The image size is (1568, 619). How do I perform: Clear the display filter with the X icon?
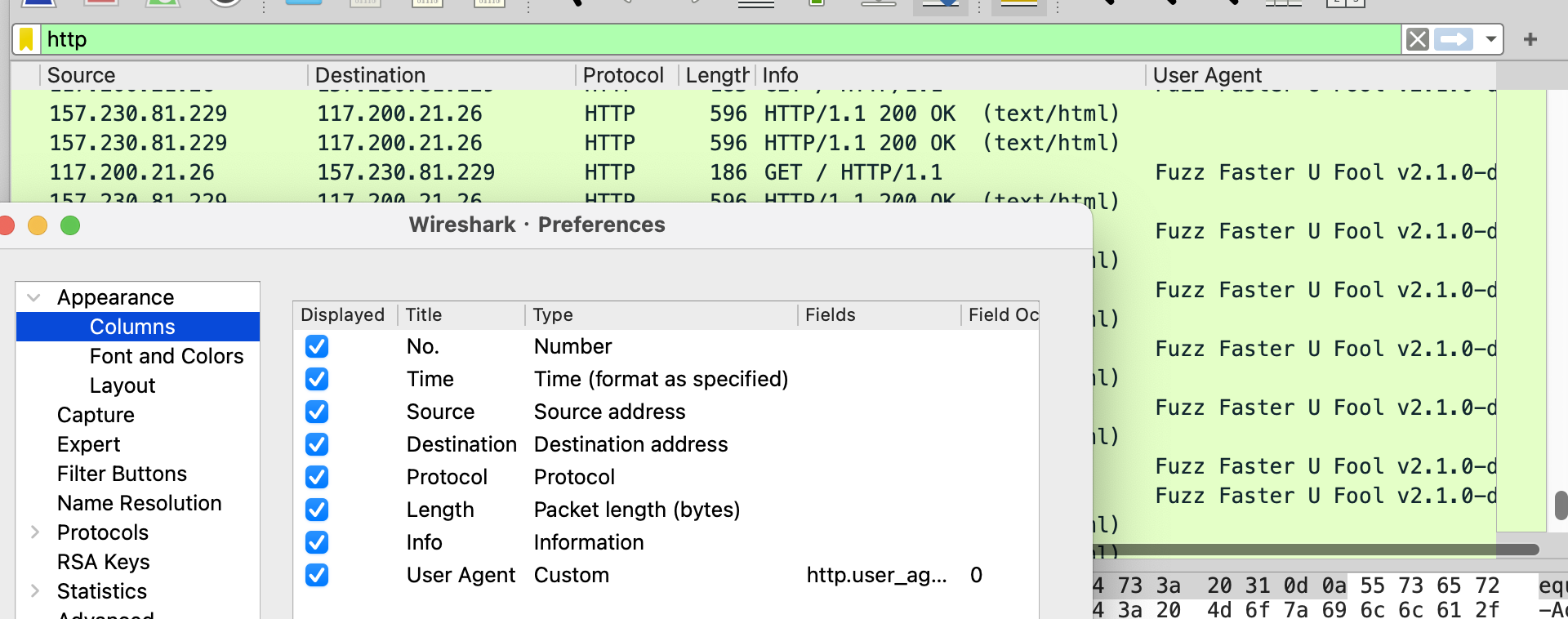tap(1418, 39)
